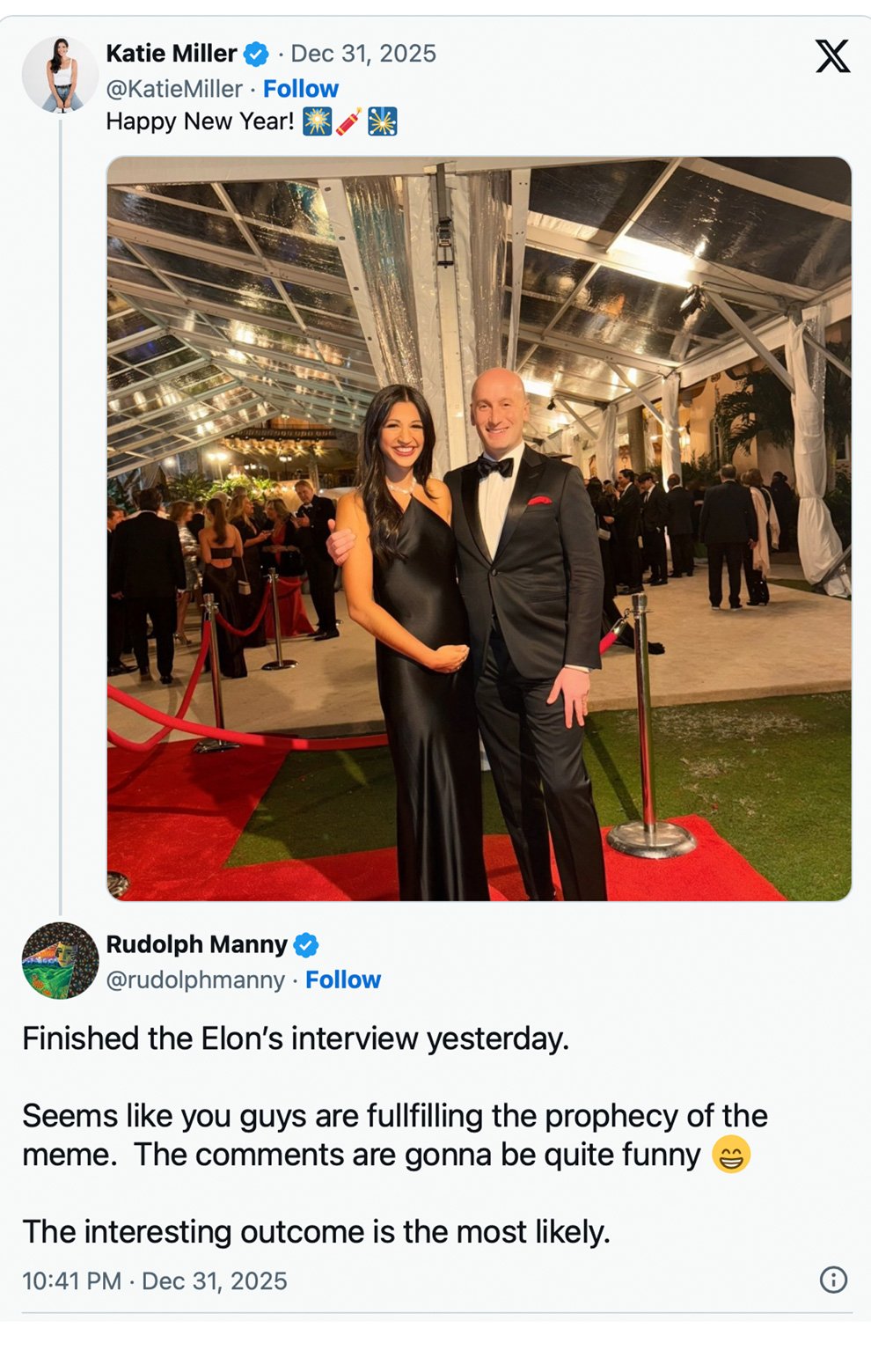Enlarge the red carpet couple photo
This screenshot has width=871, height=1372.
pyautogui.click(x=479, y=528)
